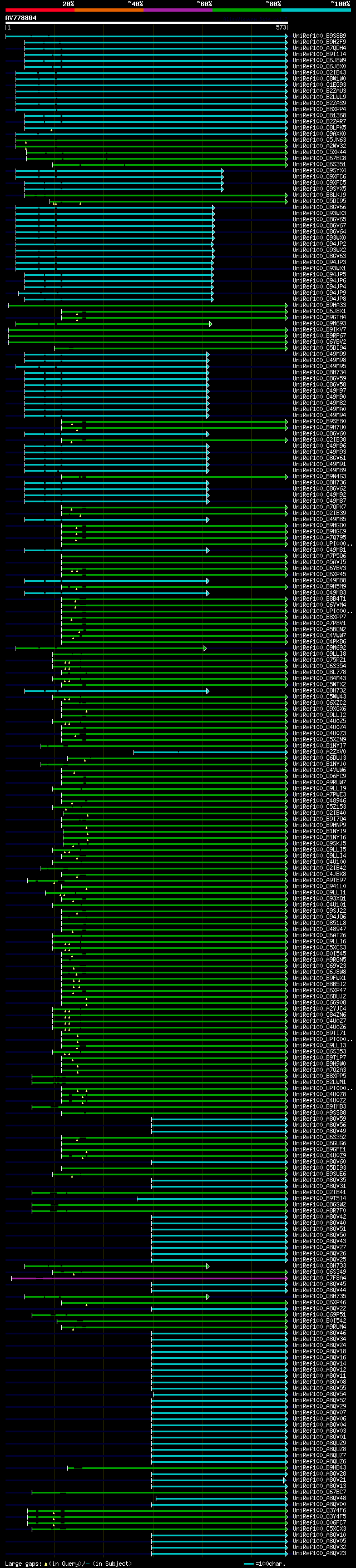Select the UniRef100_Q6AT26 label
Image resolution: width=356 pixels, height=1568 pixels.
coord(319,935)
